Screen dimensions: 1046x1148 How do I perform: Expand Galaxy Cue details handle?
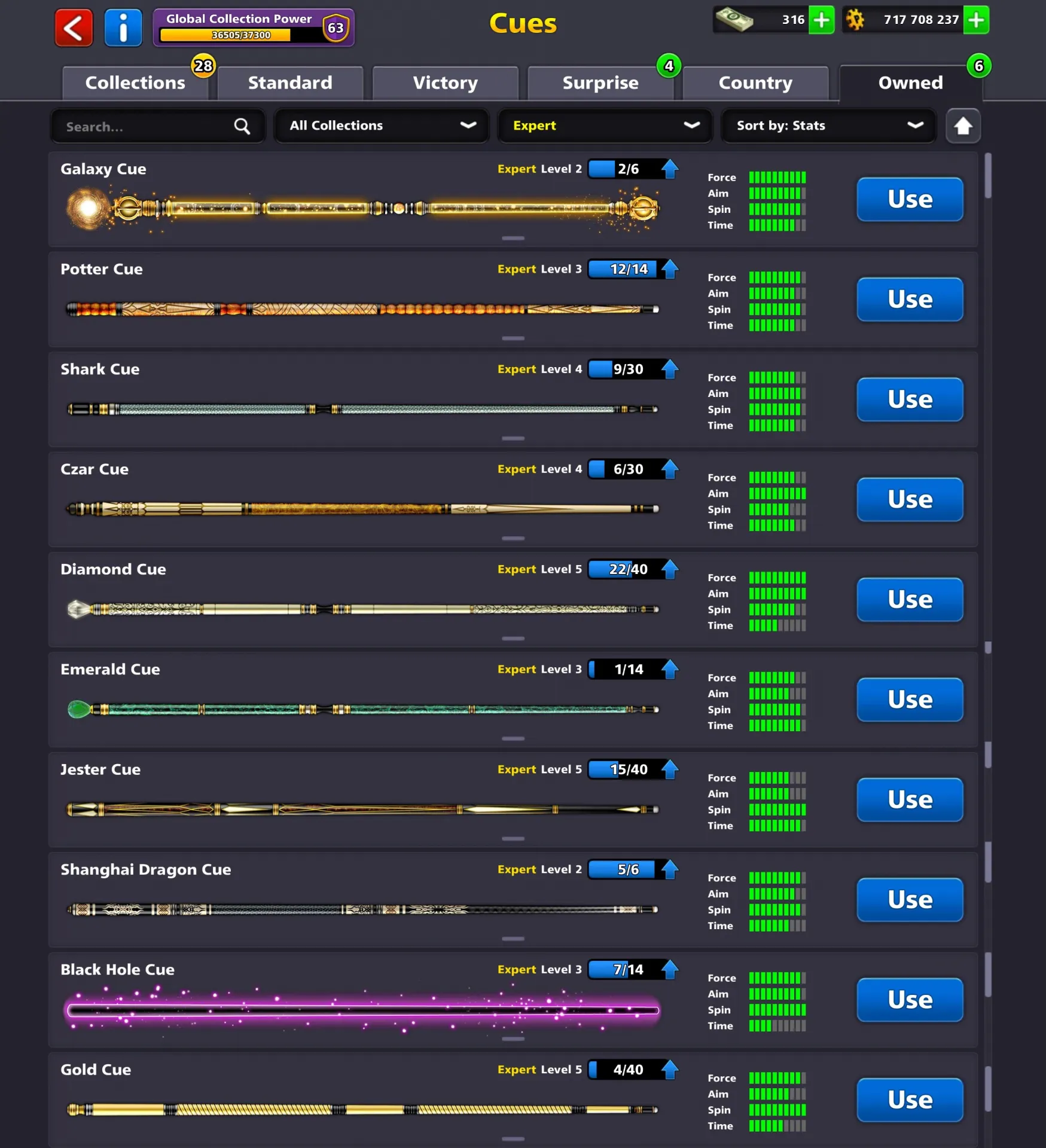(x=513, y=238)
